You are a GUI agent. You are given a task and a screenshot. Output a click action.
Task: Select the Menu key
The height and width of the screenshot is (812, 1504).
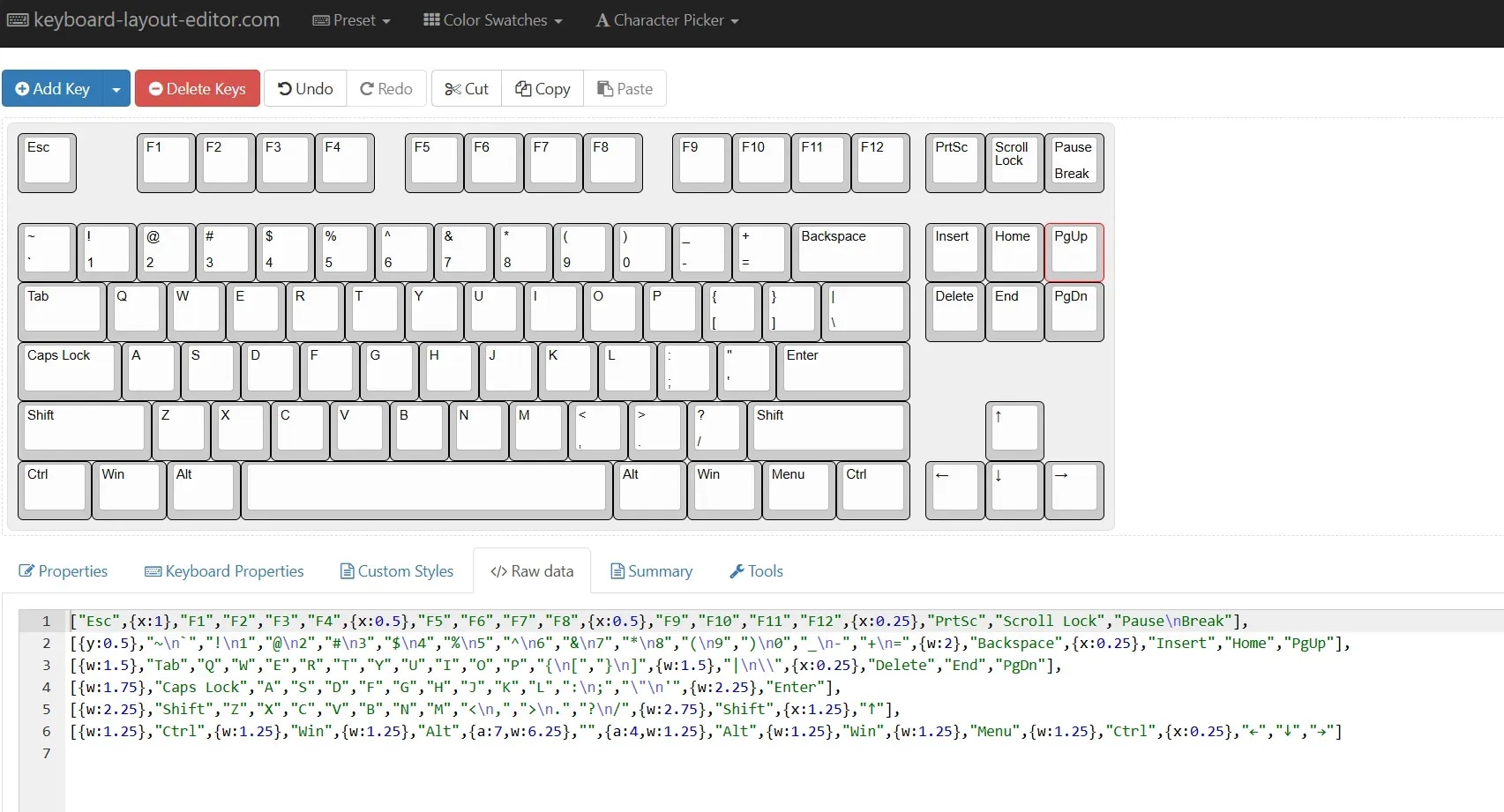[x=798, y=490]
